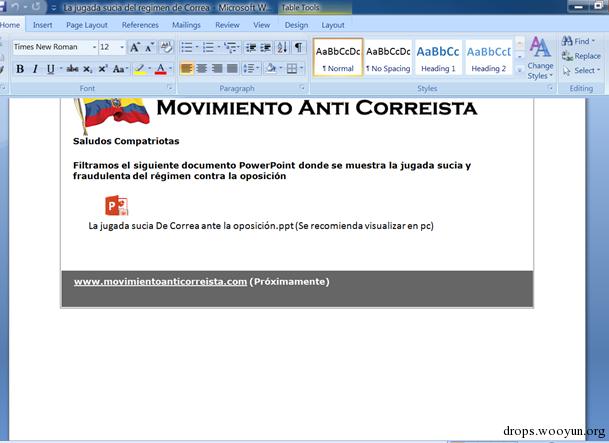This screenshot has height=443, width=609.
Task: Toggle Italic formatting button
Action: tap(35, 69)
